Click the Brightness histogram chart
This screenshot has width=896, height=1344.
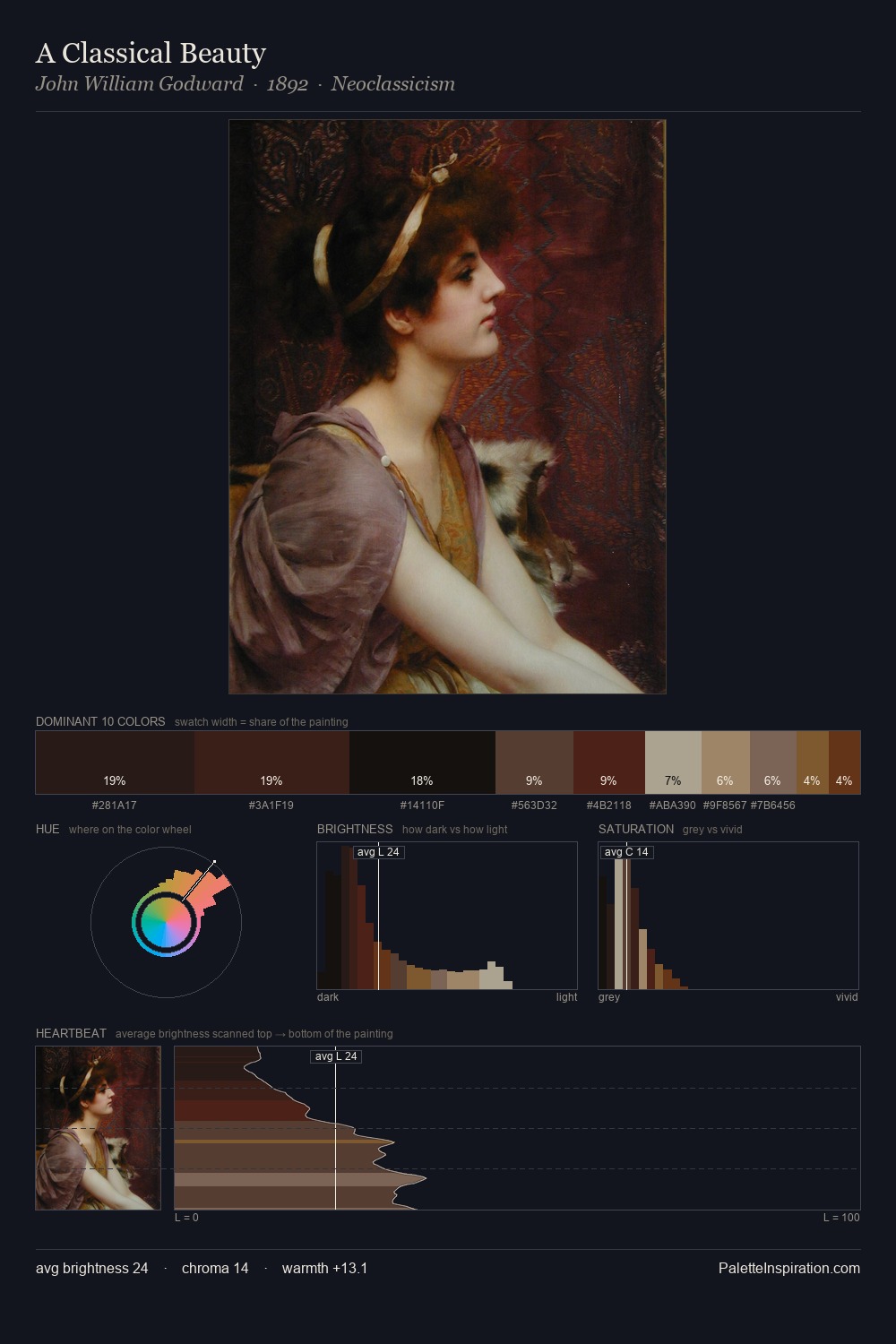click(447, 916)
